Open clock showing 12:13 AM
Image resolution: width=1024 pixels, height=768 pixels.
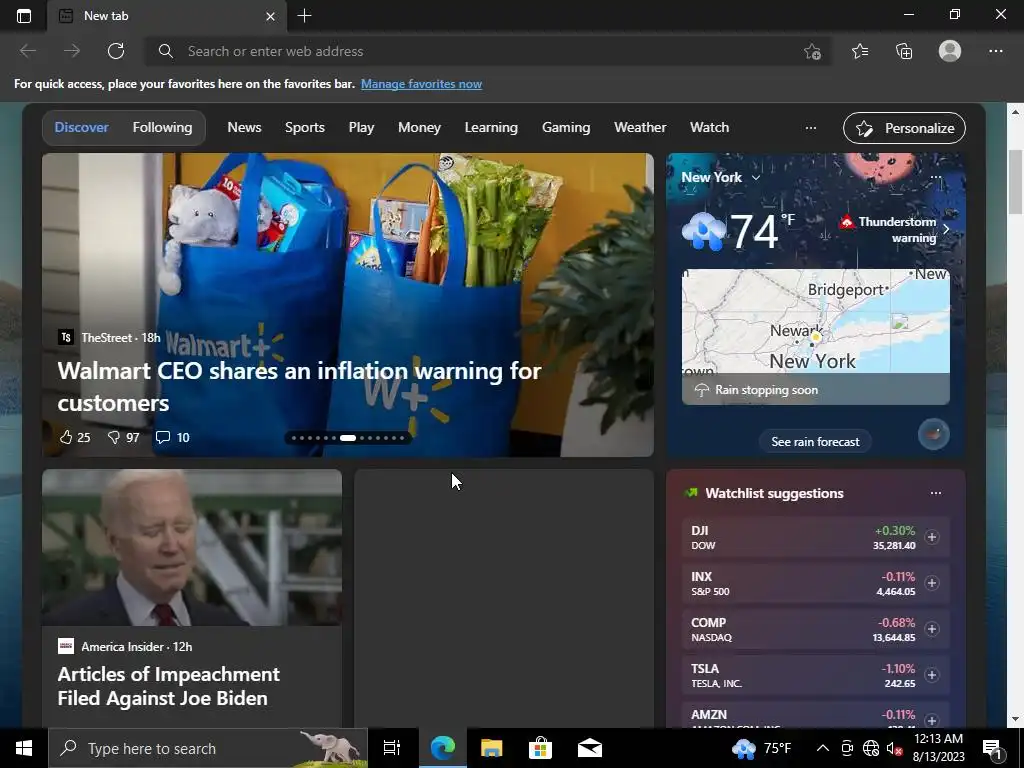[938, 748]
